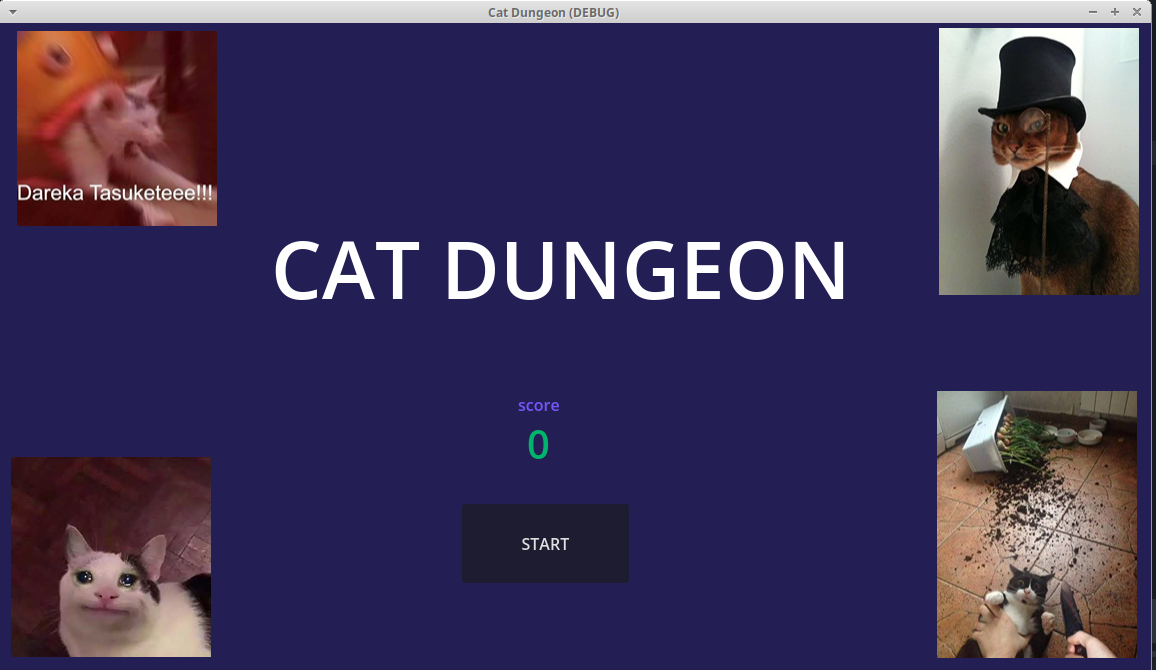Maximize the Cat Dungeon window
The width and height of the screenshot is (1156, 670).
coord(1114,12)
